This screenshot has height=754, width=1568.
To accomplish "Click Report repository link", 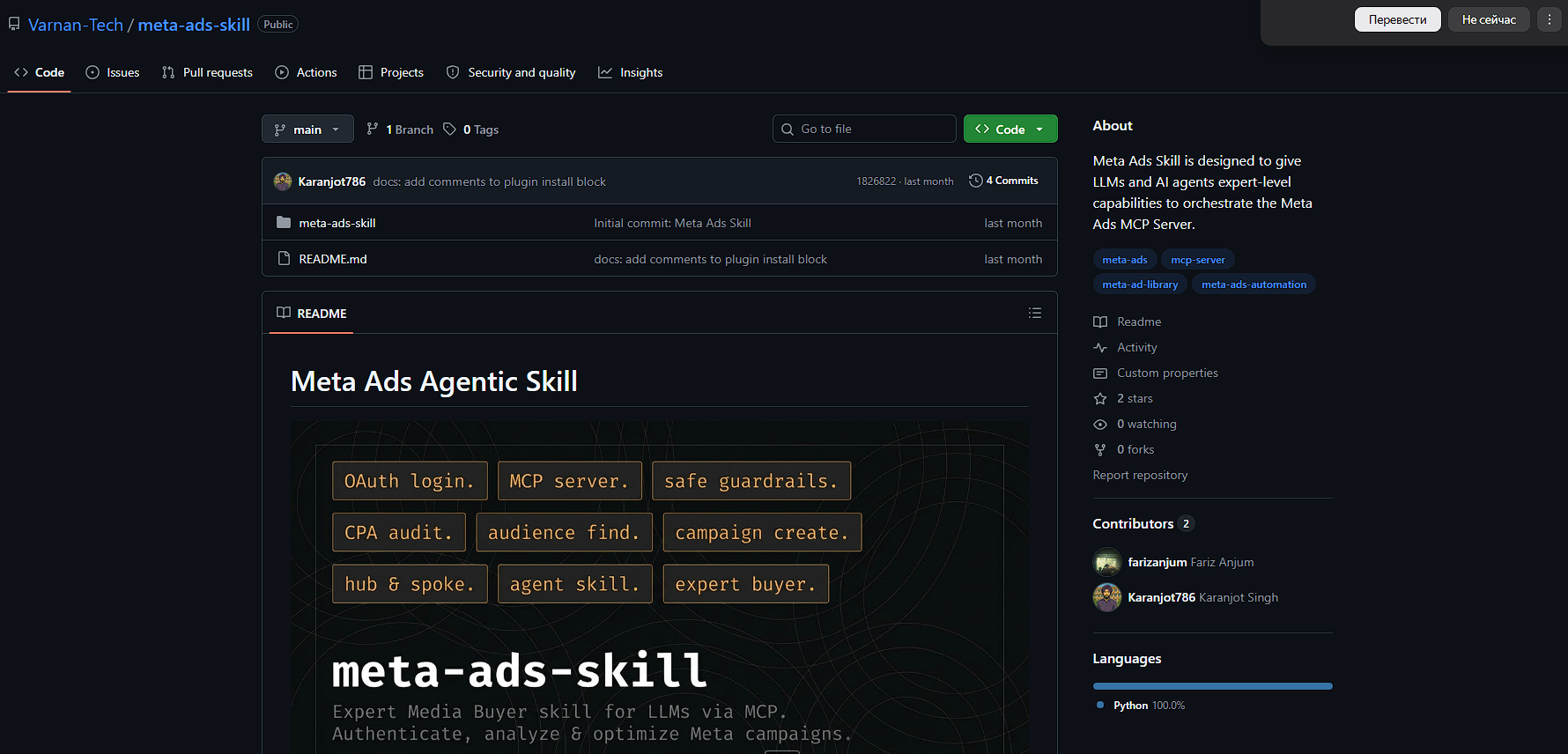I will pos(1140,475).
